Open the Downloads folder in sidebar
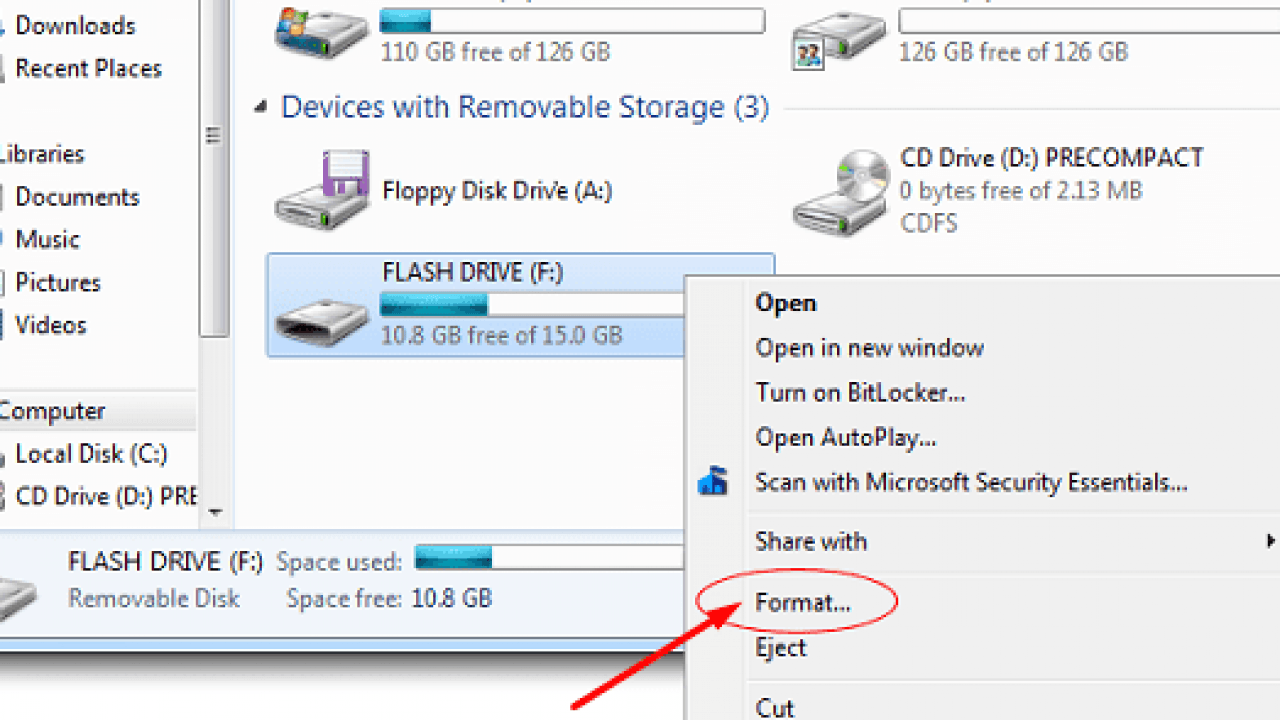This screenshot has width=1280, height=720. pyautogui.click(x=75, y=25)
